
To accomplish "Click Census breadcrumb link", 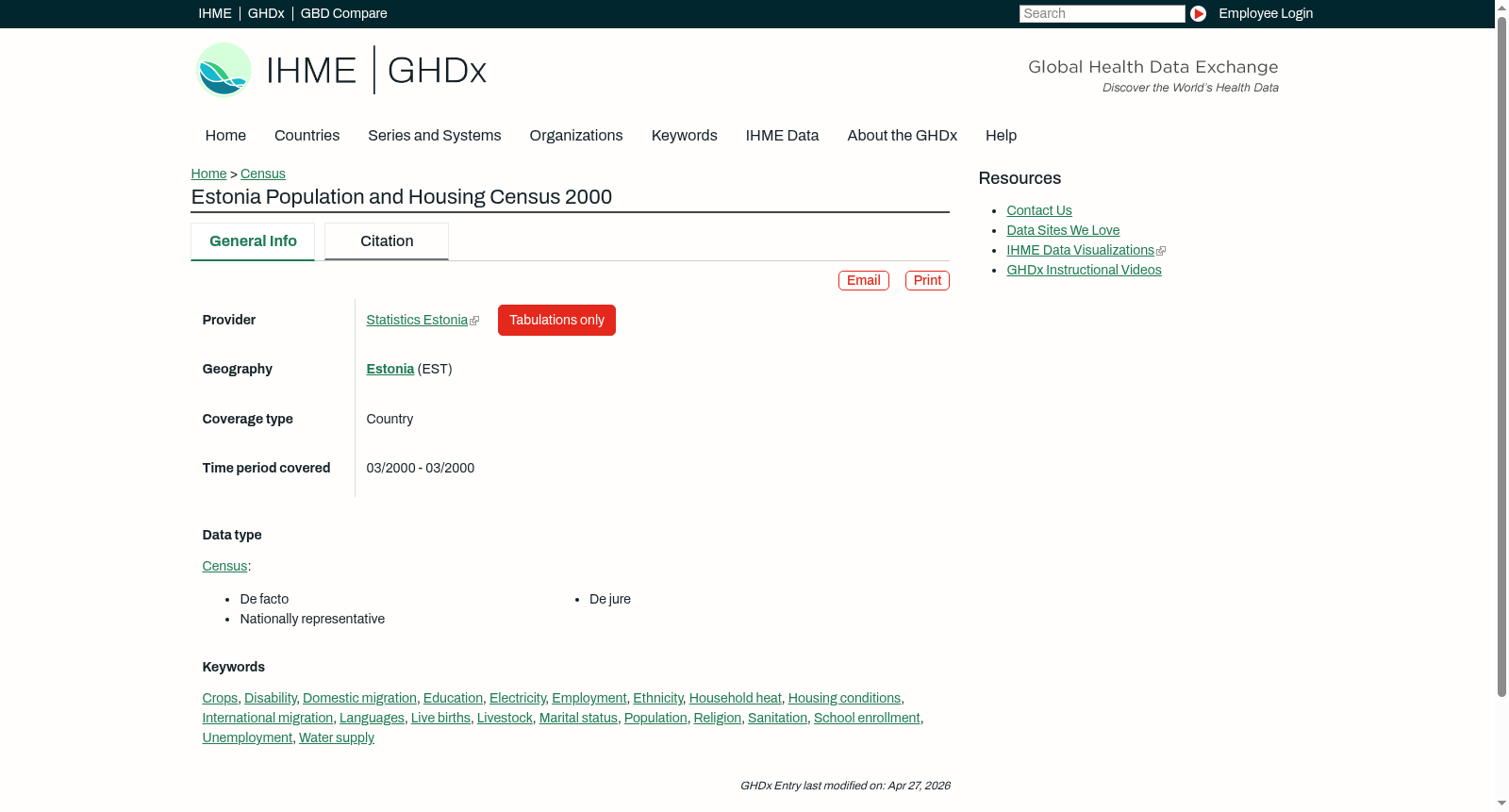I will [x=263, y=174].
